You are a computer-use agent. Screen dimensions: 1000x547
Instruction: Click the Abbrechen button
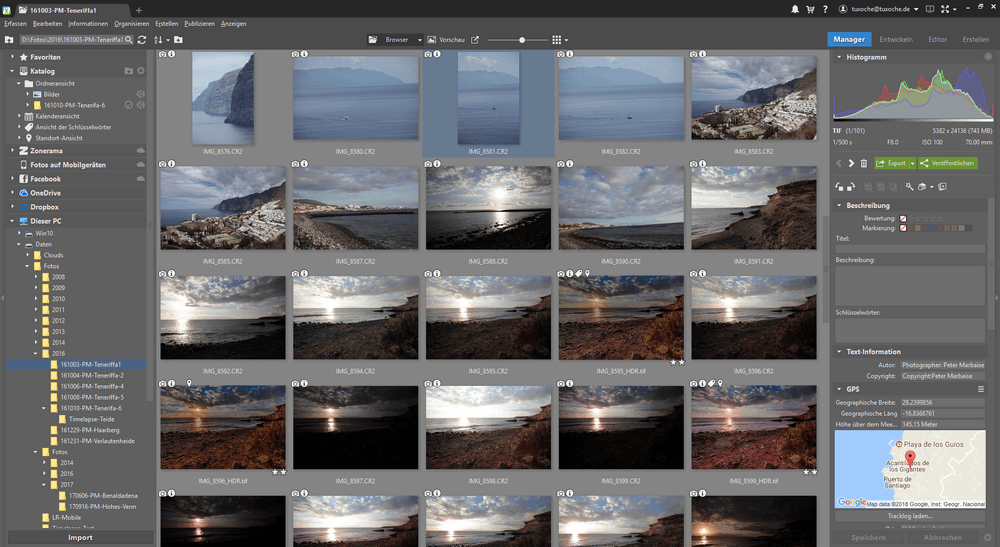coord(943,537)
